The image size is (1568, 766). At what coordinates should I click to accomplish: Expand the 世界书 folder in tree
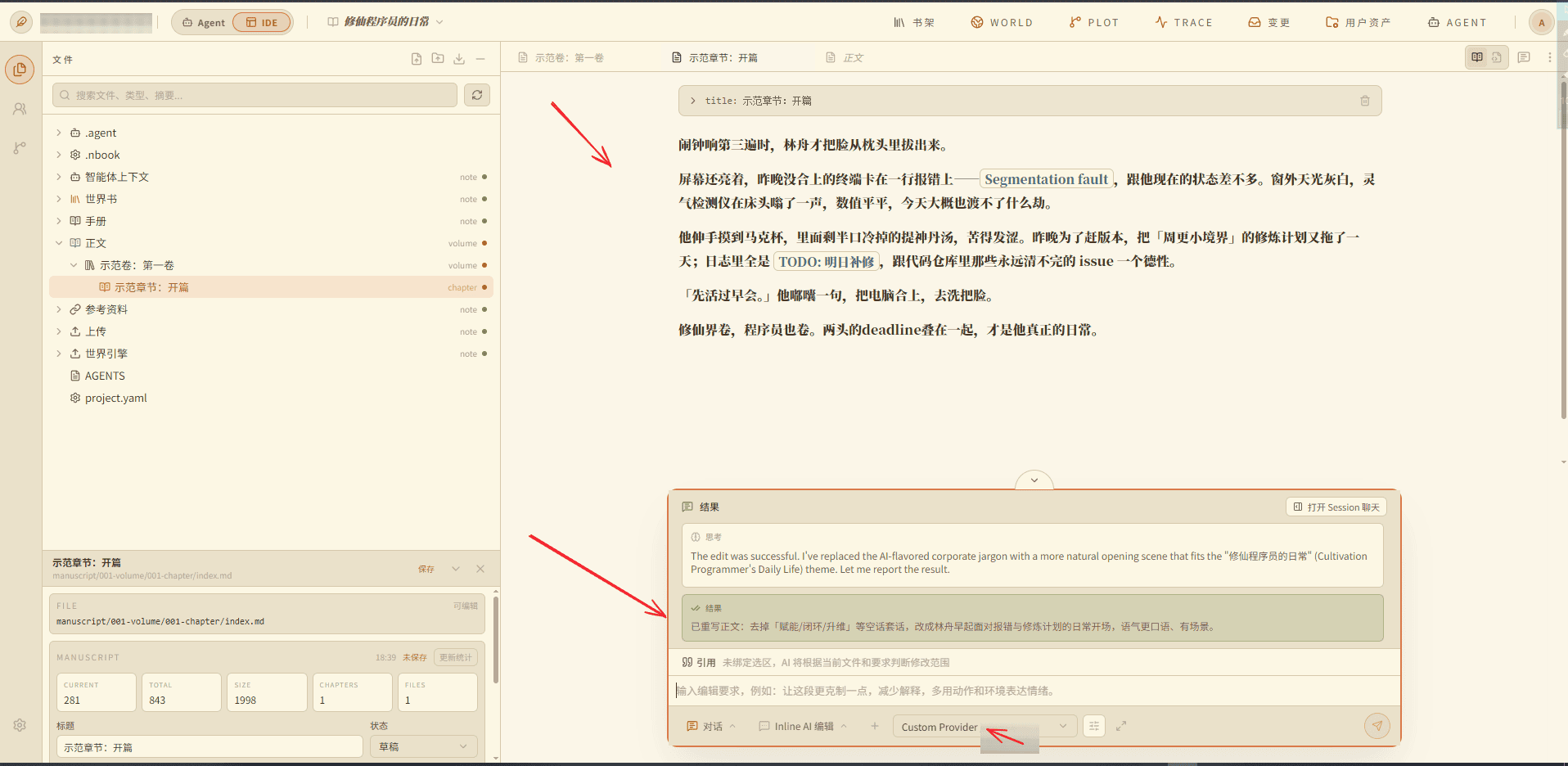[x=59, y=199]
